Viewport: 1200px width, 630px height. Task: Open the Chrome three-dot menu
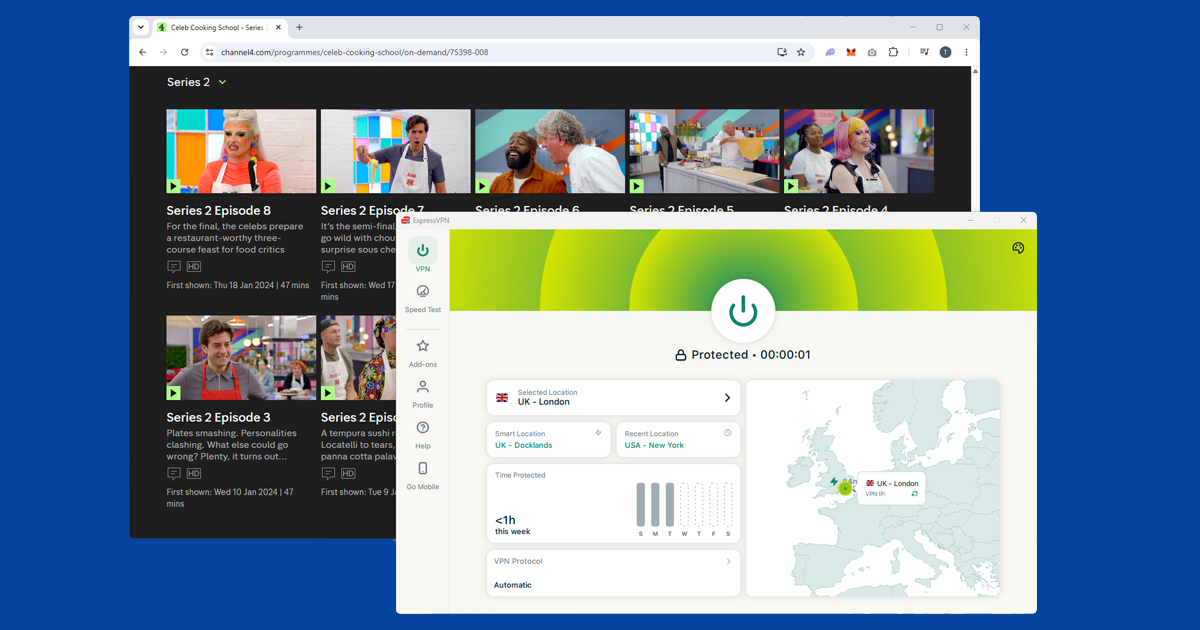point(966,52)
